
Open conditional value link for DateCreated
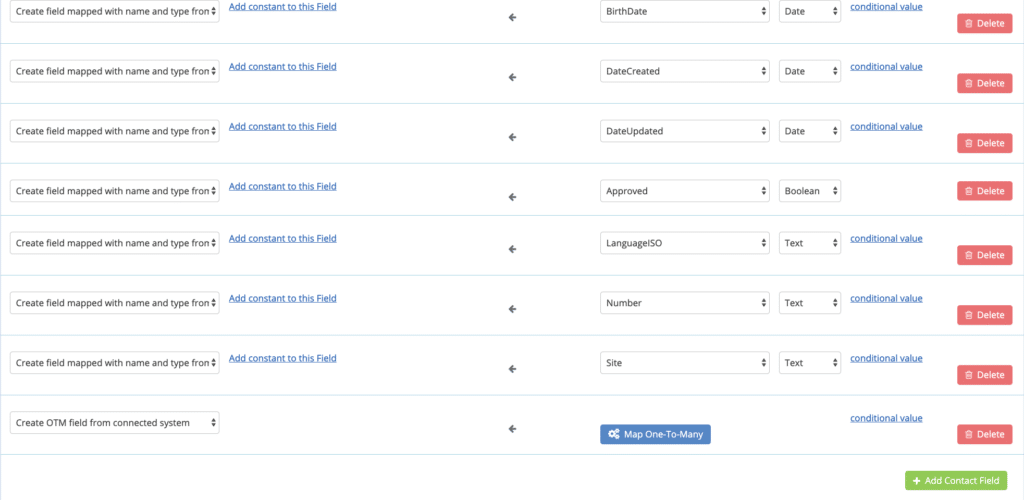[x=886, y=67]
